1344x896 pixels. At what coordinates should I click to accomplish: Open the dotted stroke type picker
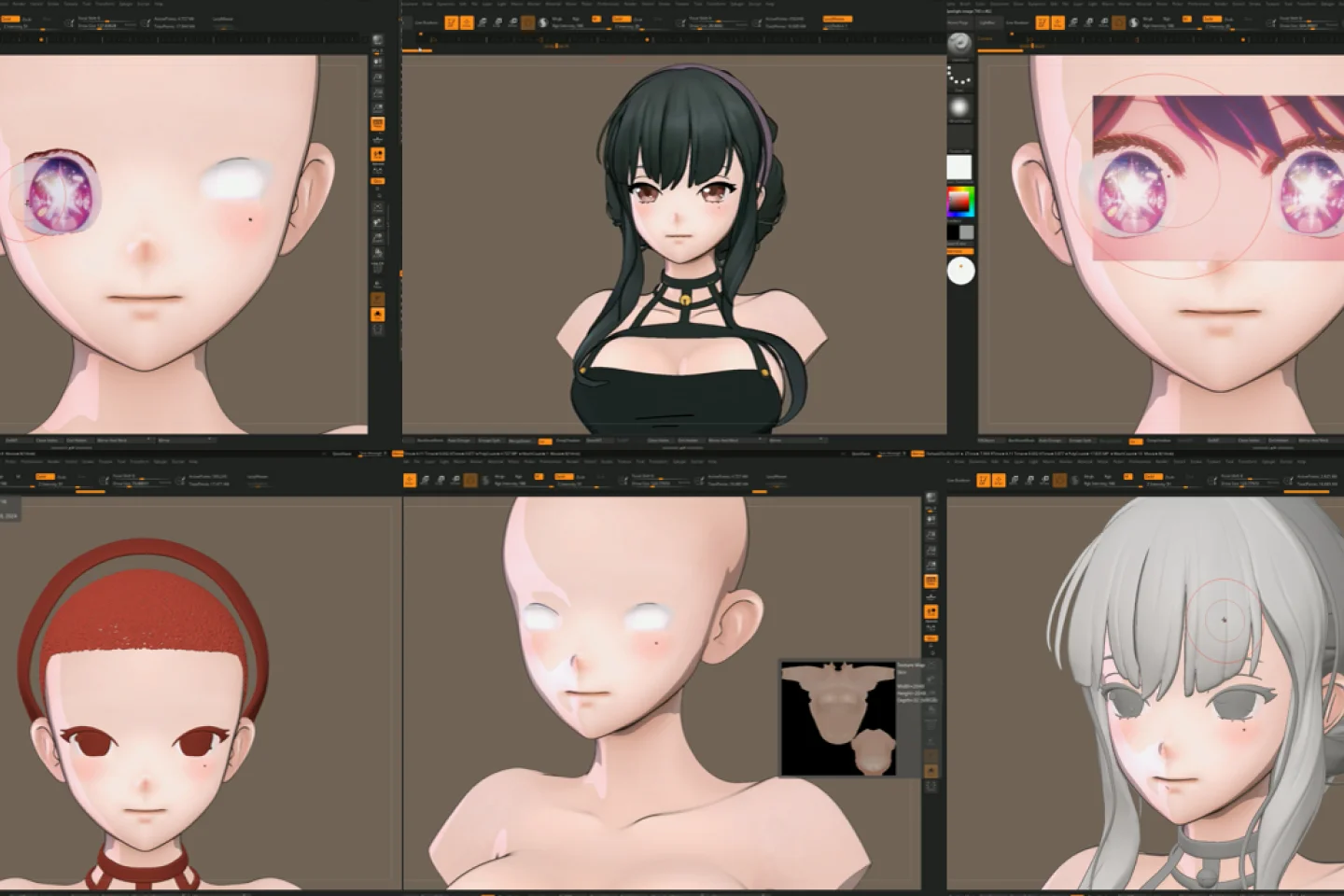[959, 77]
